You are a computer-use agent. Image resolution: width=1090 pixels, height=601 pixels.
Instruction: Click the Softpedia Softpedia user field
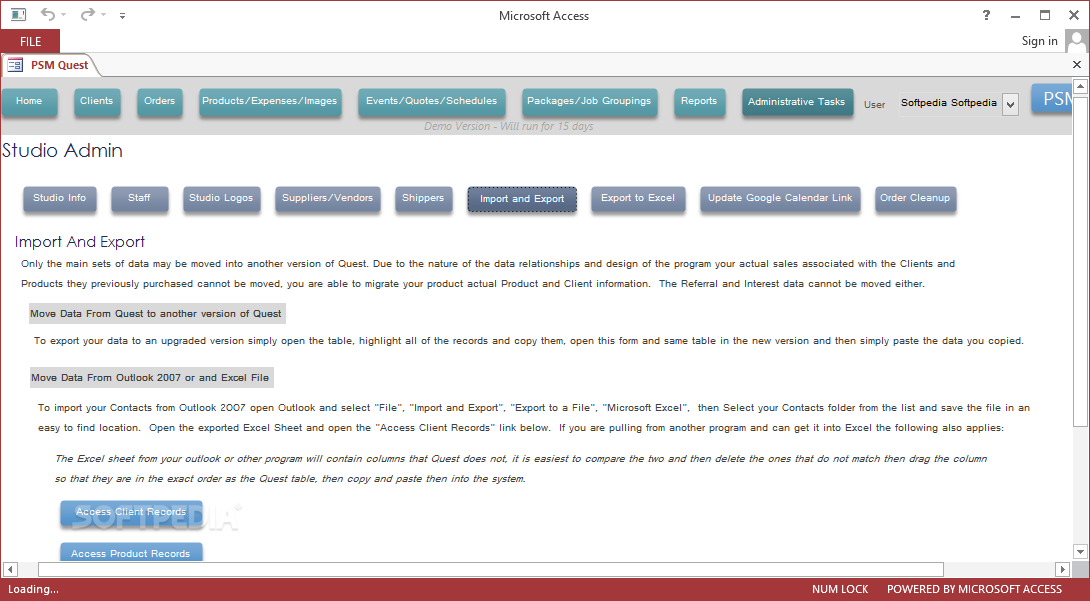950,103
